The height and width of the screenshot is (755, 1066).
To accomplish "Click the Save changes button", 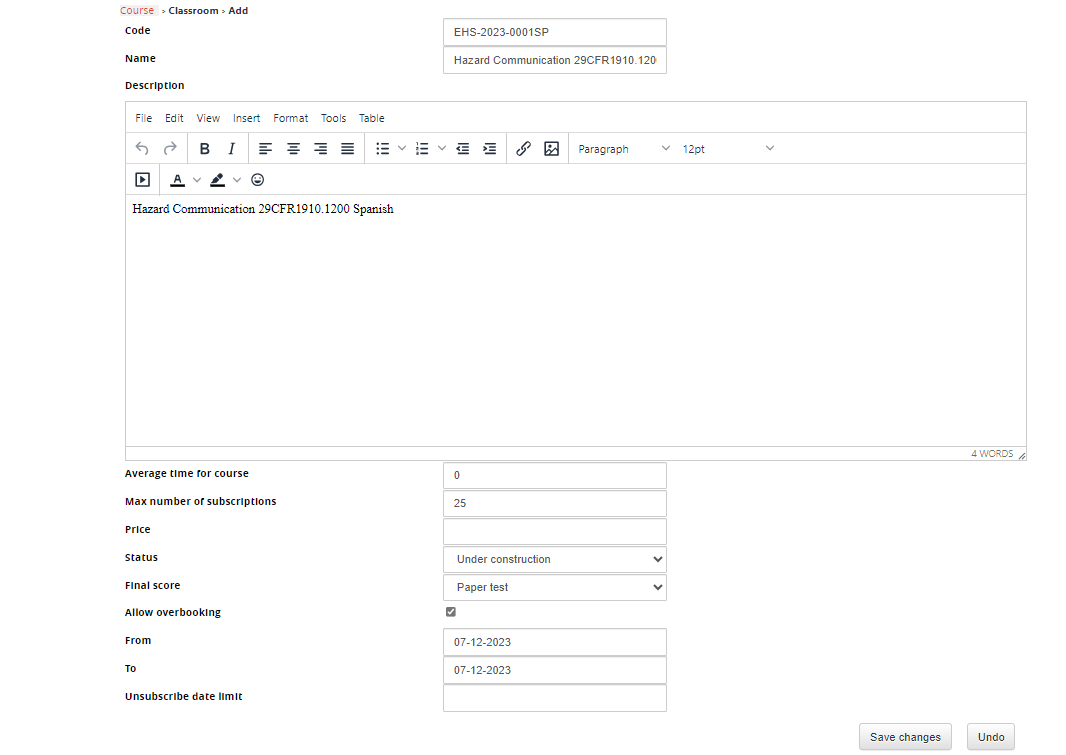I will pos(905,737).
